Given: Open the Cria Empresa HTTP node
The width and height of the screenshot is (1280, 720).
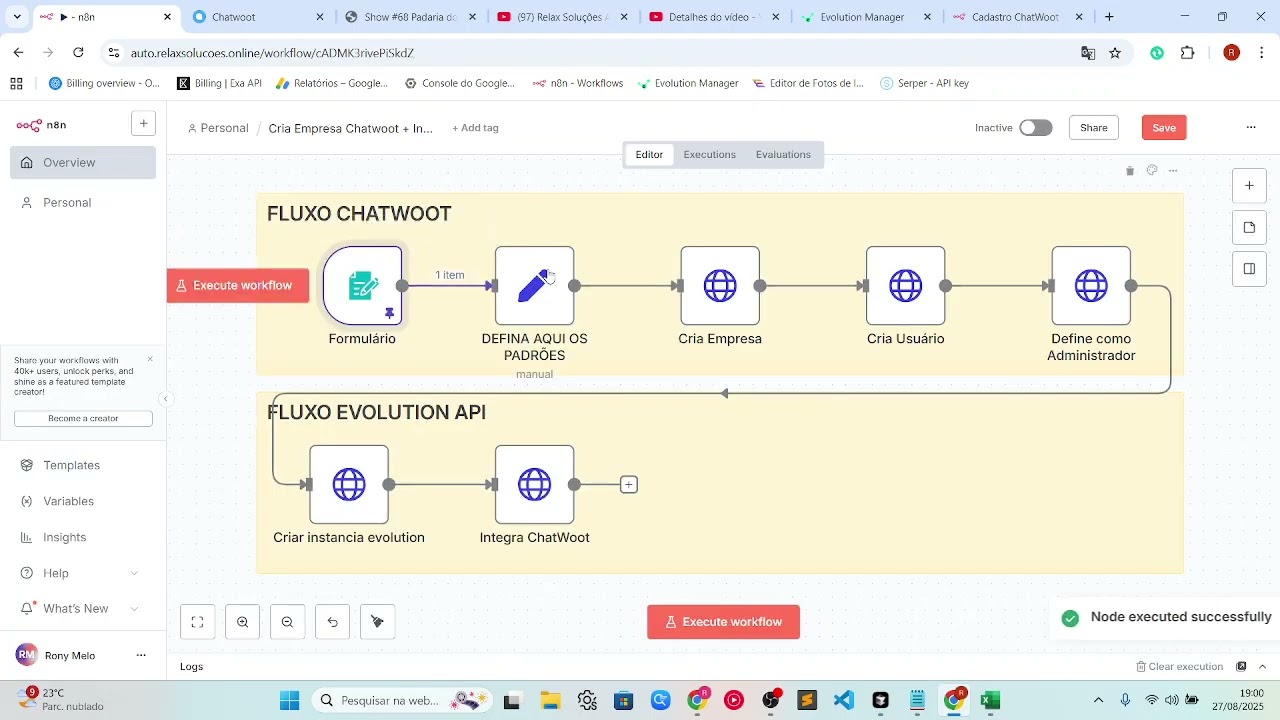Looking at the screenshot, I should (x=720, y=286).
